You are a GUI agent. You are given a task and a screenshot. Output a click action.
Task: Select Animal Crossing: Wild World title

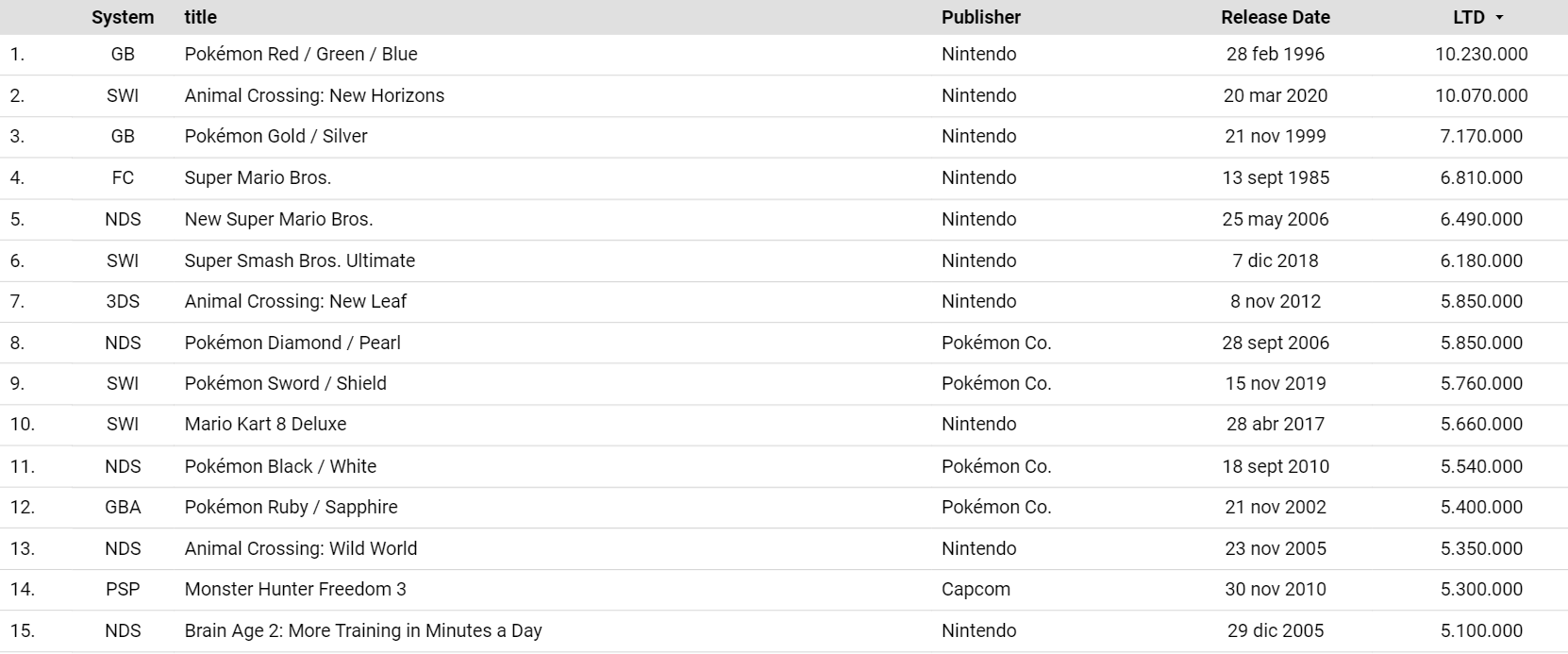300,548
